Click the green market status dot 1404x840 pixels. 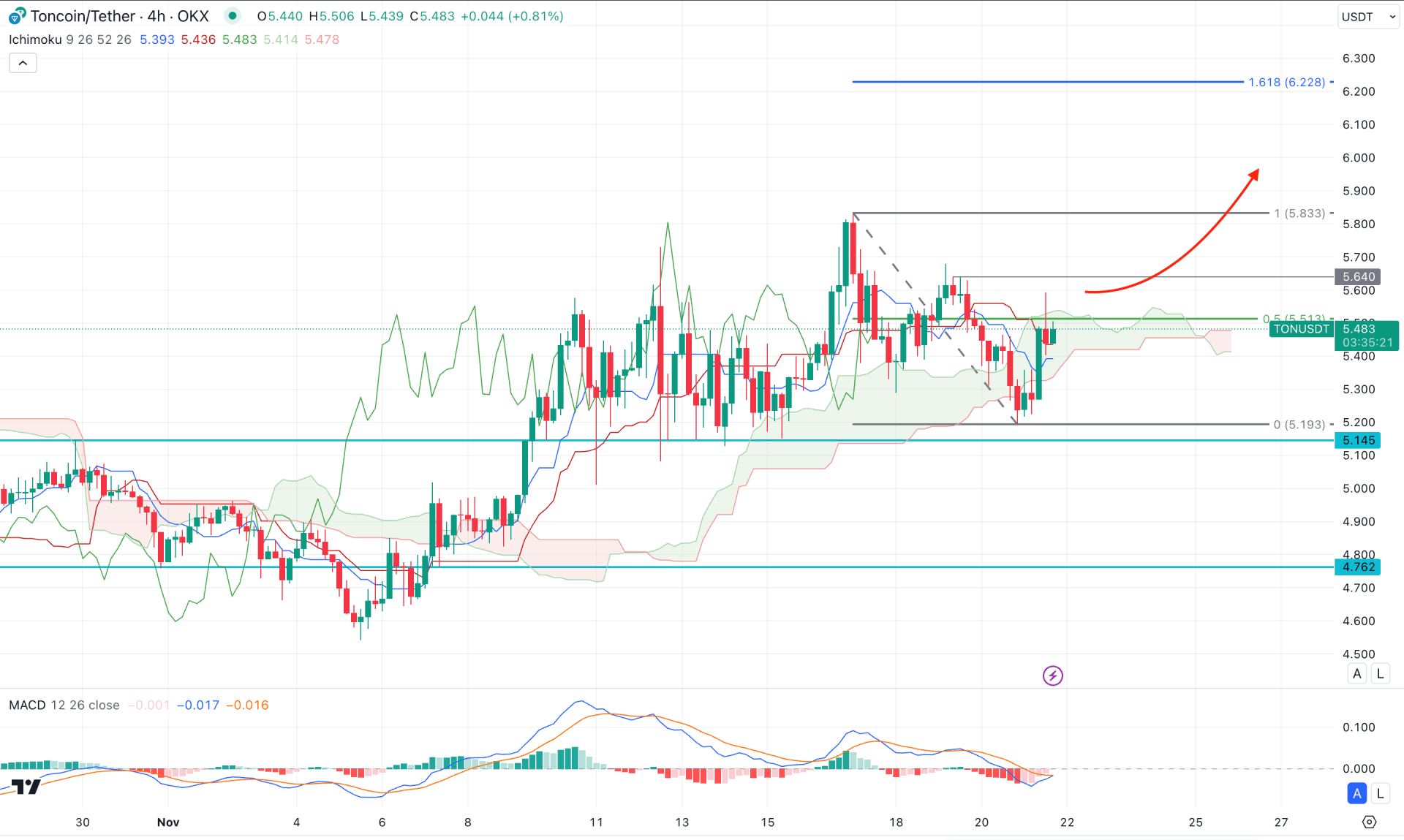pos(233,15)
